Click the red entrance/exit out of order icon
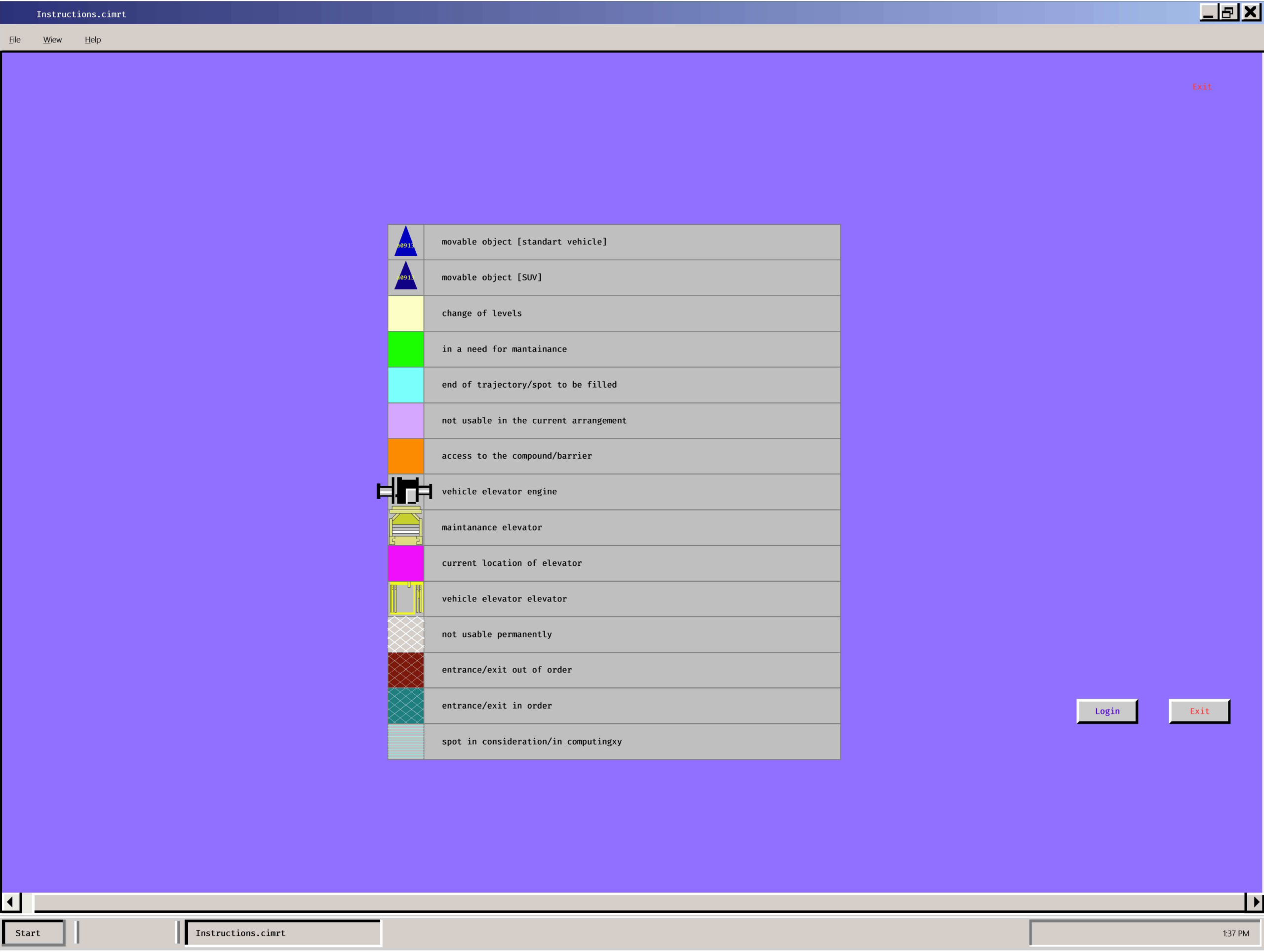The height and width of the screenshot is (952, 1264). point(406,670)
